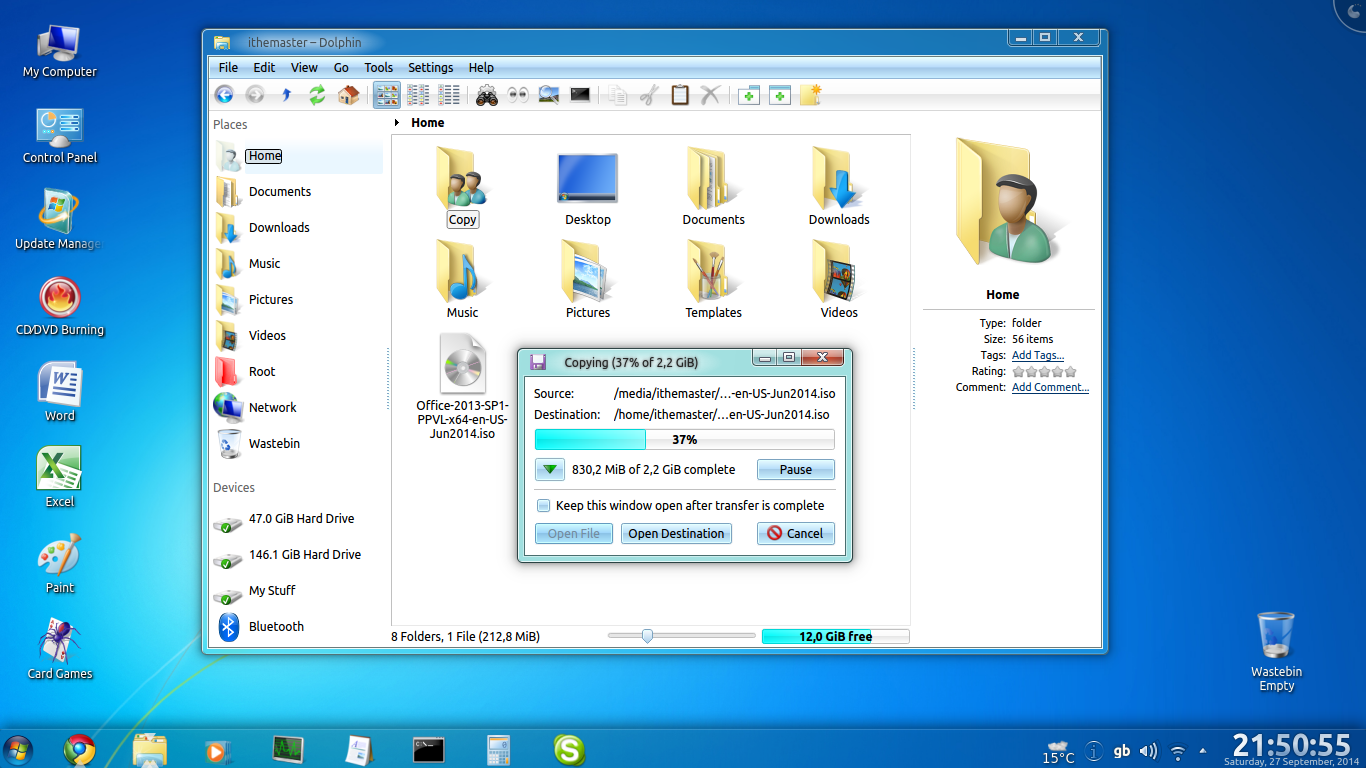Pause the file copy transfer
The image size is (1366, 768).
[796, 470]
